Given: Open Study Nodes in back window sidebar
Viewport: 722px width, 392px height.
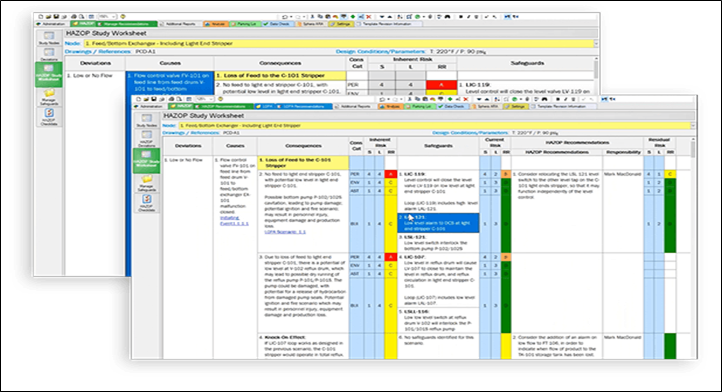Looking at the screenshot, I should pos(49,38).
